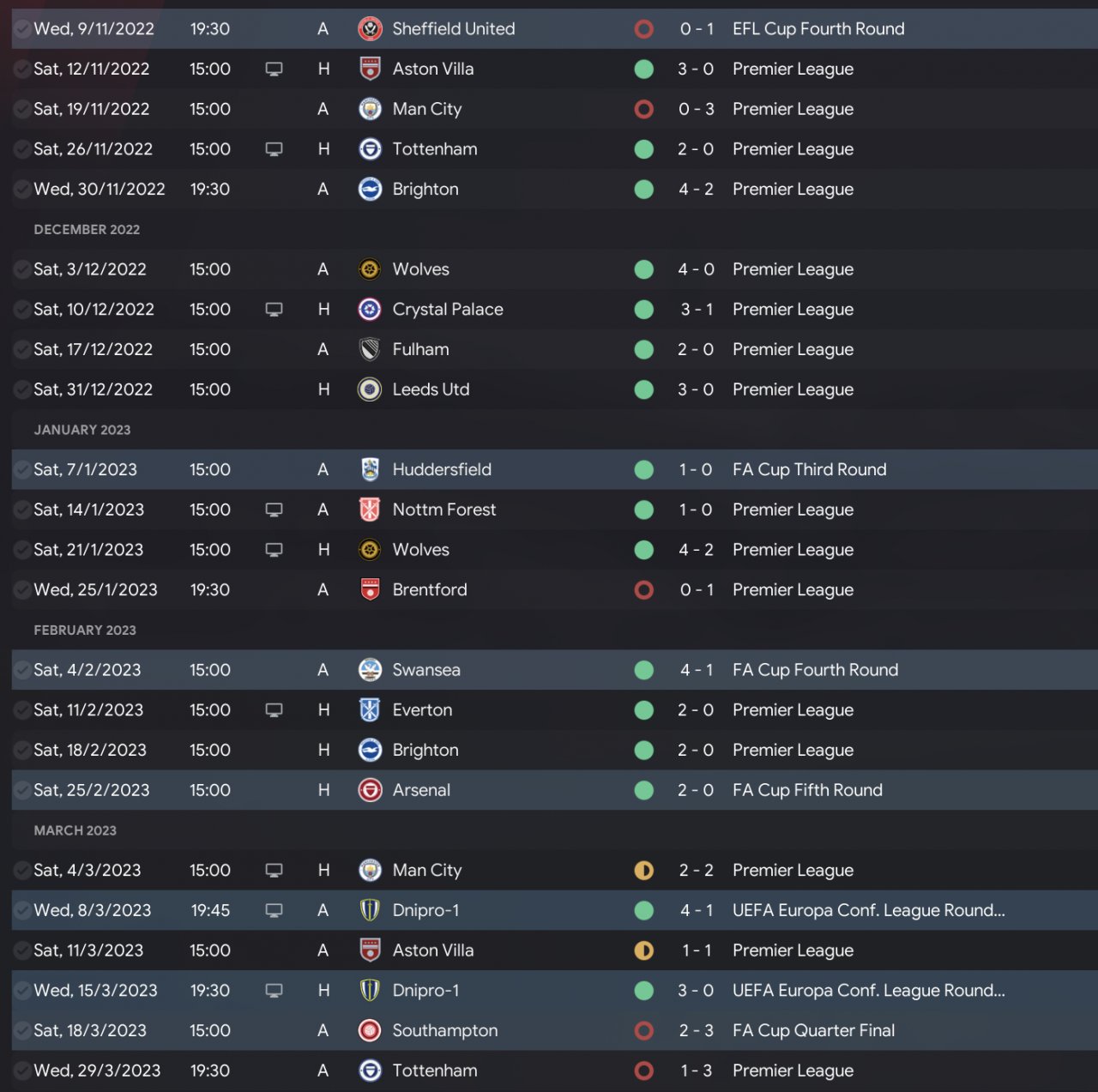Click the Nottm Forest club badge
The height and width of the screenshot is (1092, 1098).
tap(370, 510)
